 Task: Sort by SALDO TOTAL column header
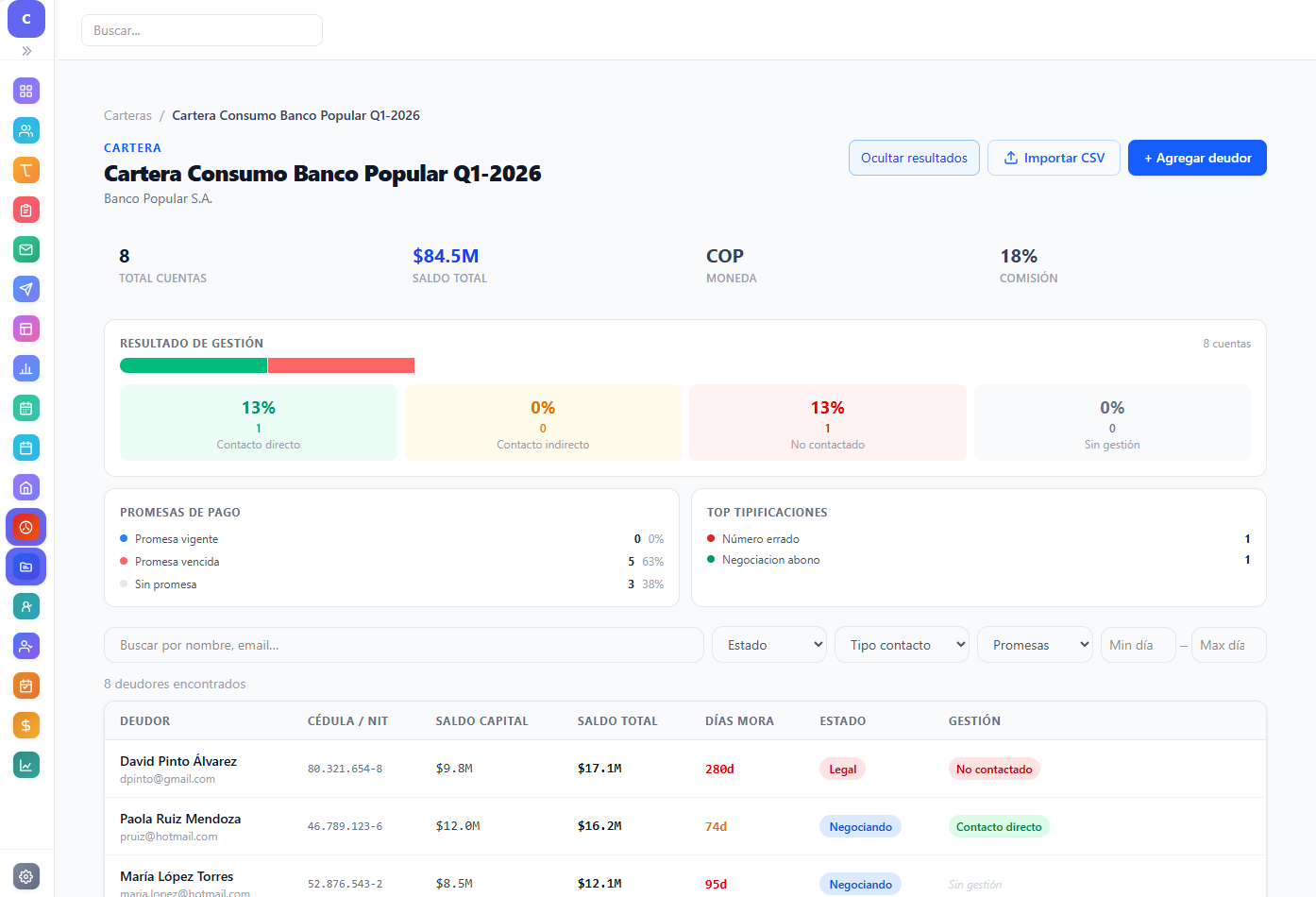[617, 720]
